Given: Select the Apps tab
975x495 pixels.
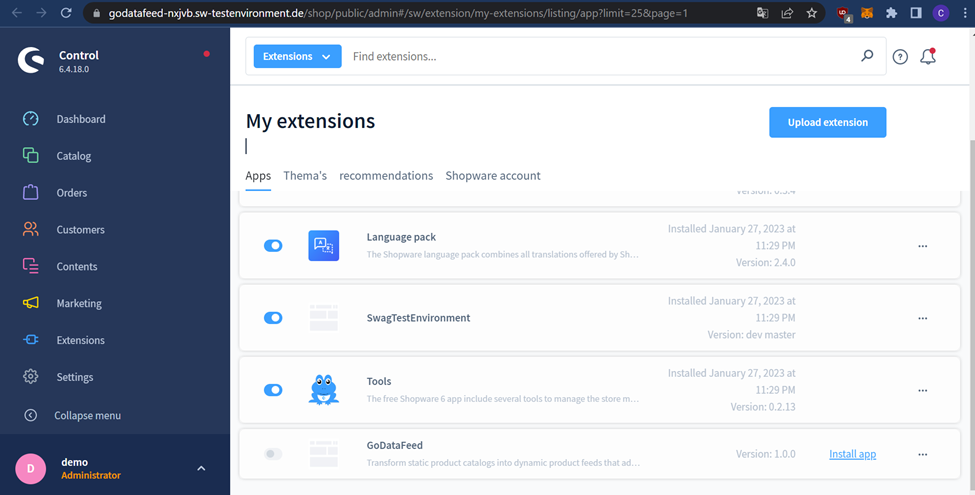Looking at the screenshot, I should point(258,176).
